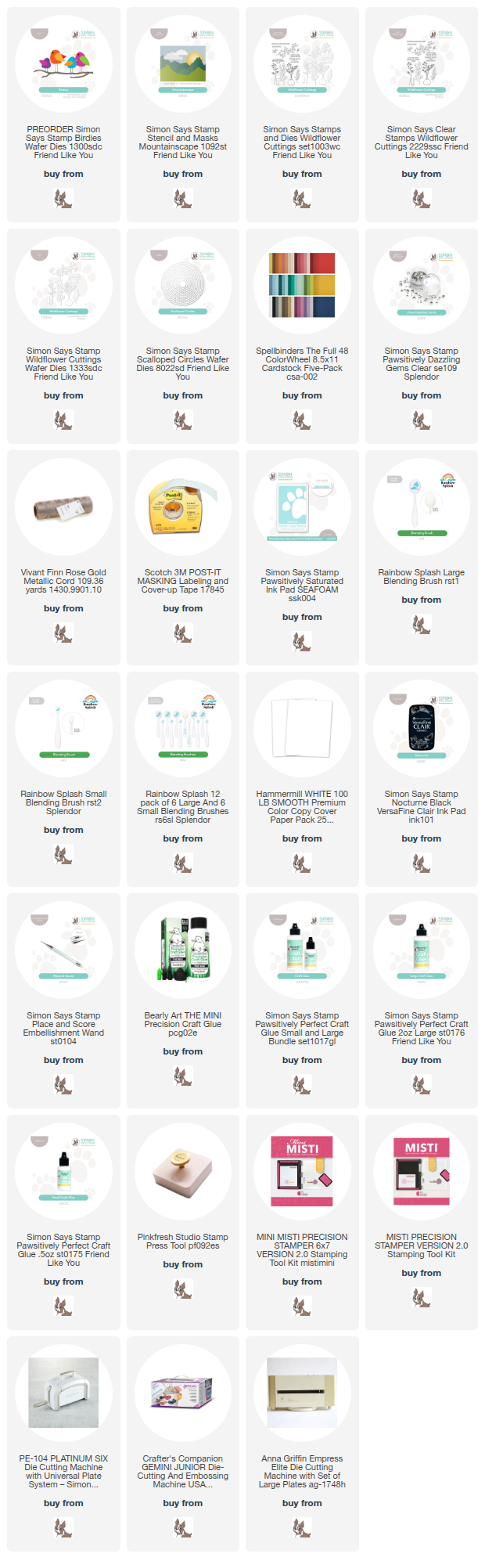485x1568 pixels.
Task: Open PE-104 Platinum Six machine image
Action: point(63,1394)
